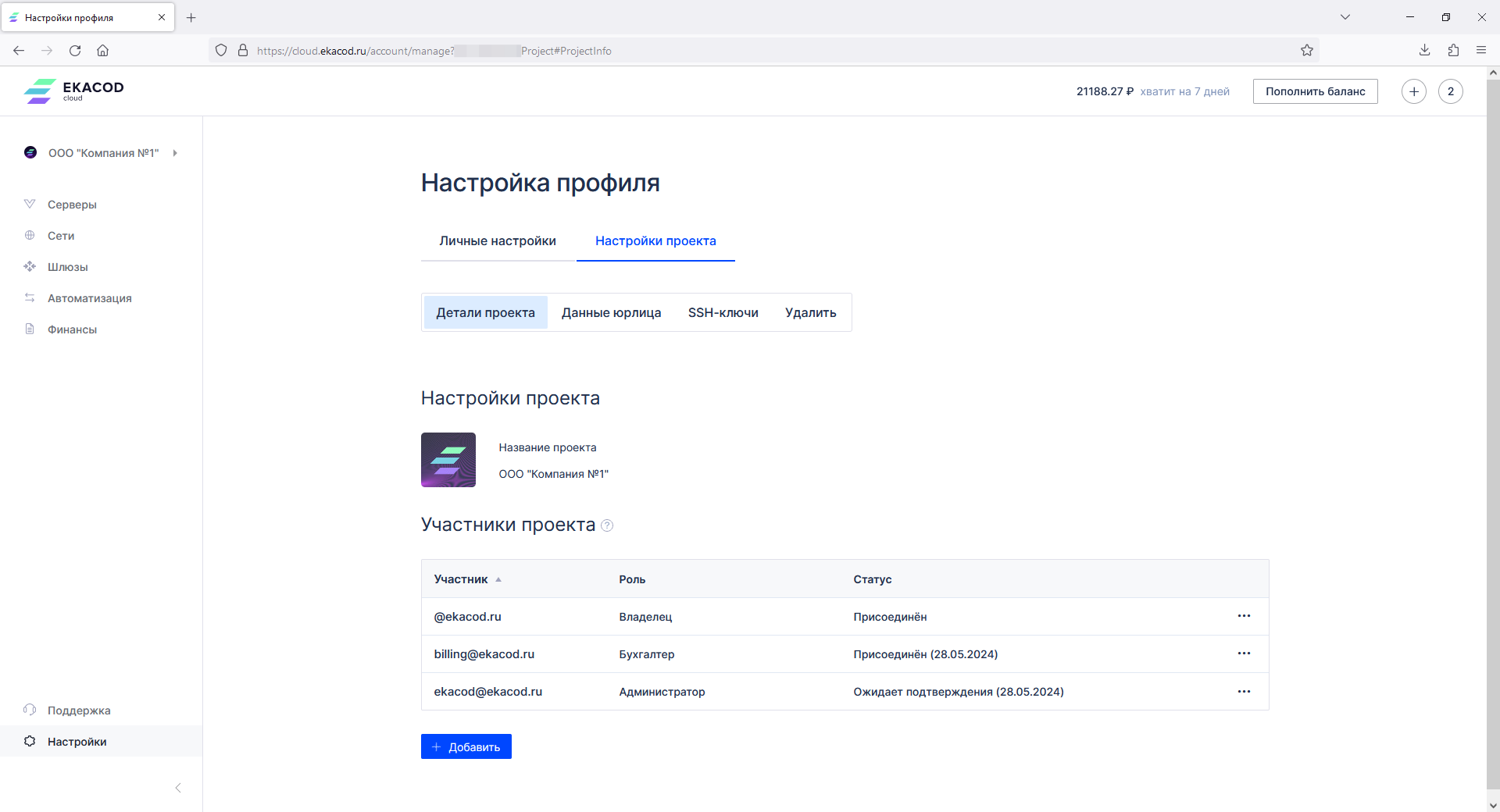This screenshot has height=812, width=1500.
Task: Open Поддержка headset icon
Action: click(x=30, y=710)
